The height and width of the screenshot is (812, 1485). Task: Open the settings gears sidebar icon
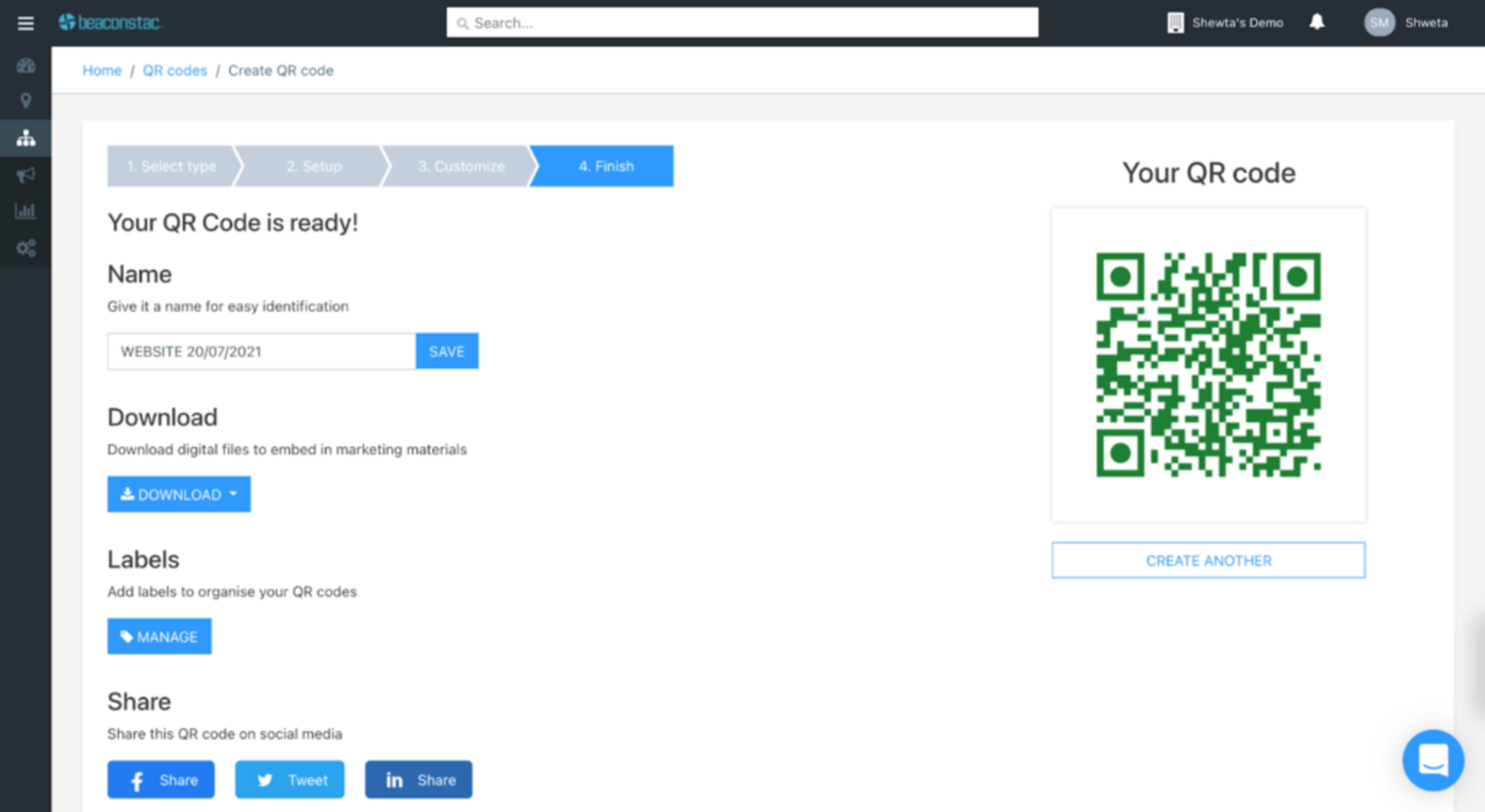[x=26, y=248]
